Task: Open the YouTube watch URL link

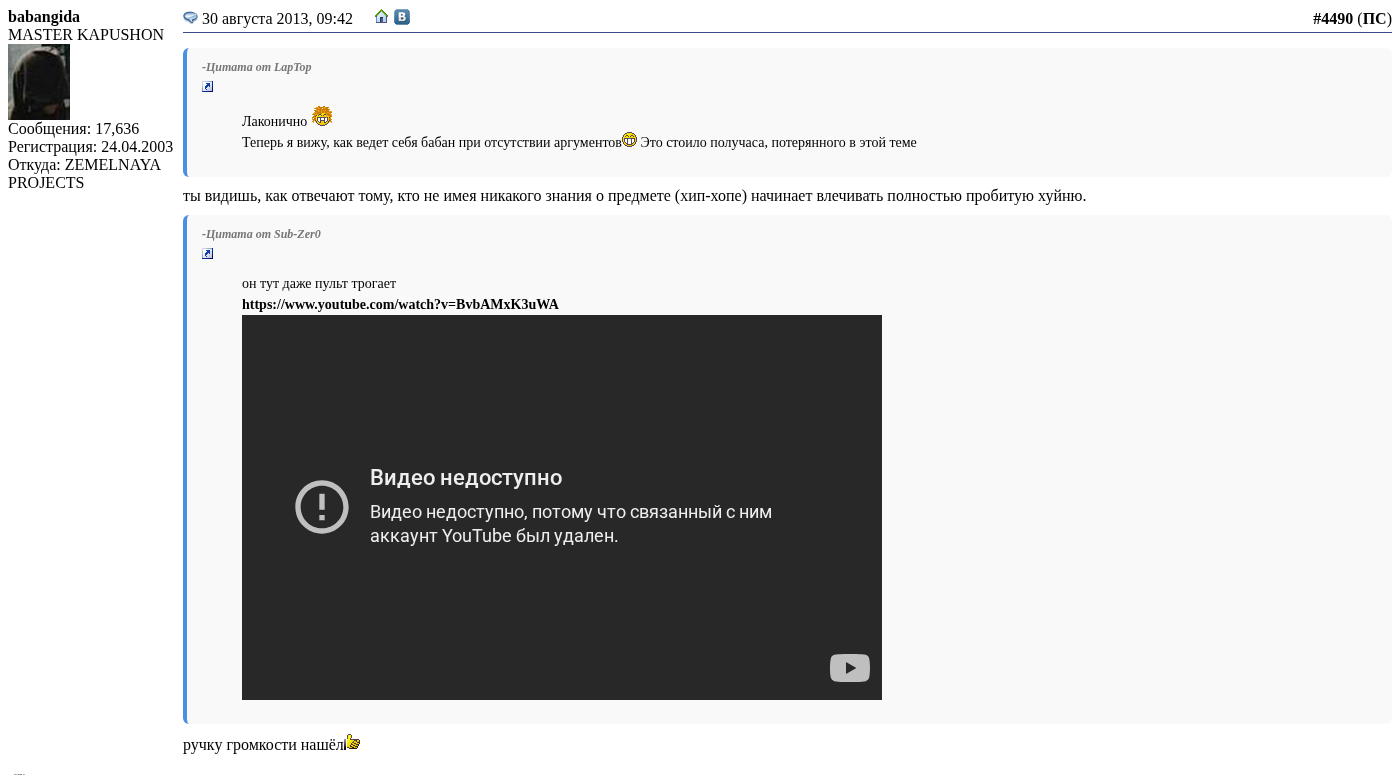Action: point(400,305)
